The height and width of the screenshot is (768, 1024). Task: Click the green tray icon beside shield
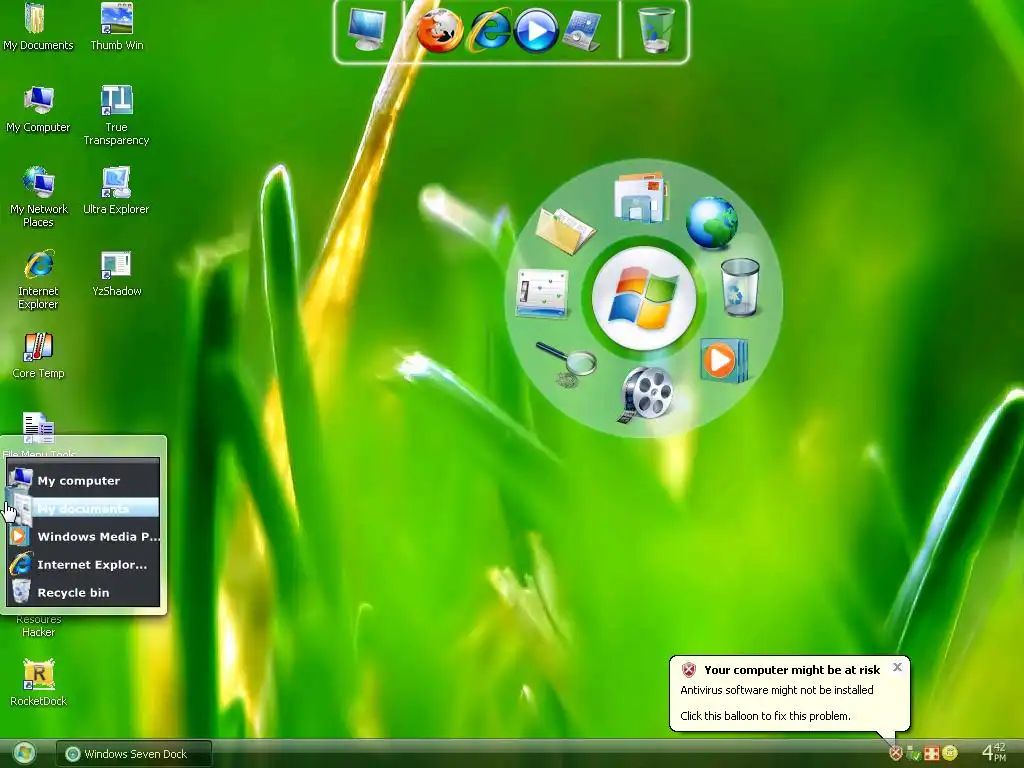point(914,754)
